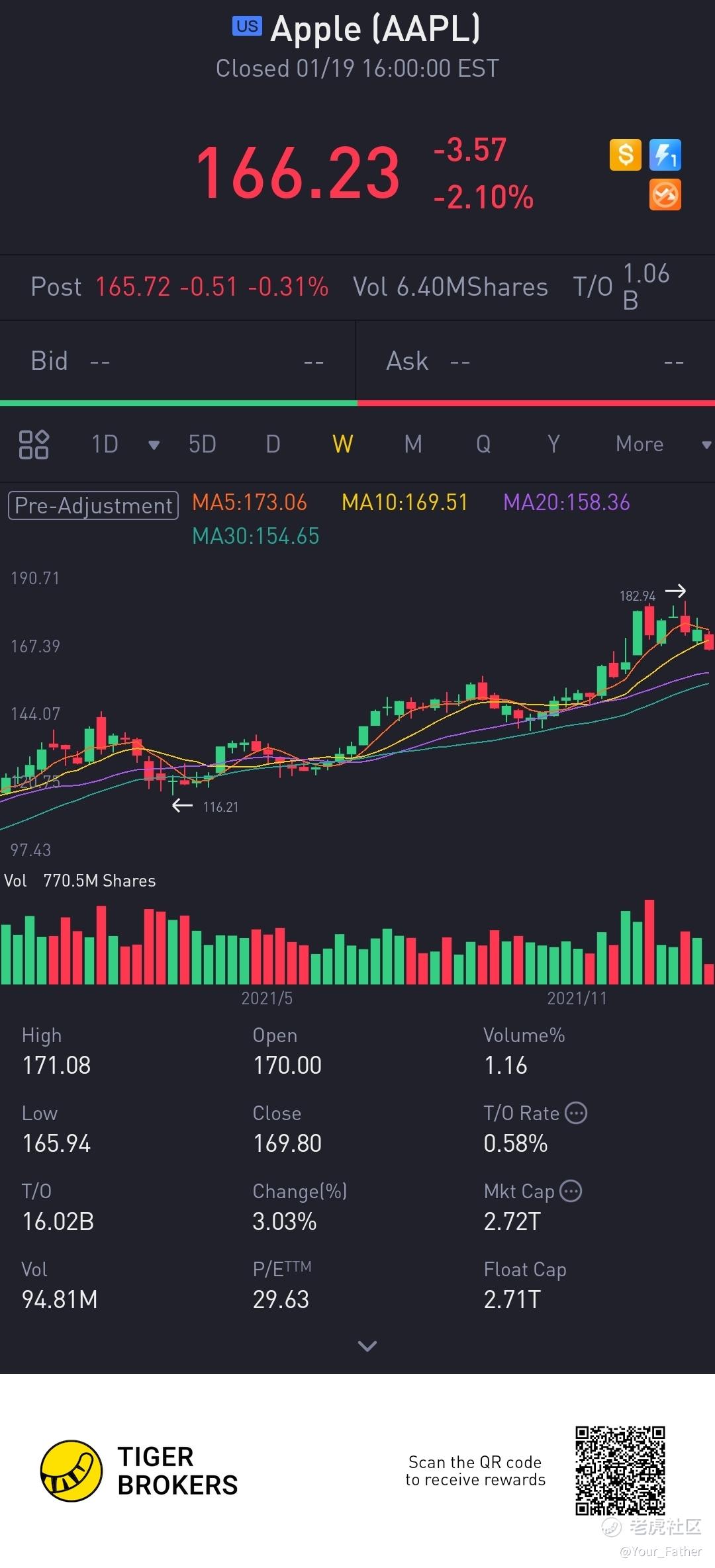Expand more stock details chevron
Viewport: 715px width, 1568px height.
click(x=367, y=1346)
